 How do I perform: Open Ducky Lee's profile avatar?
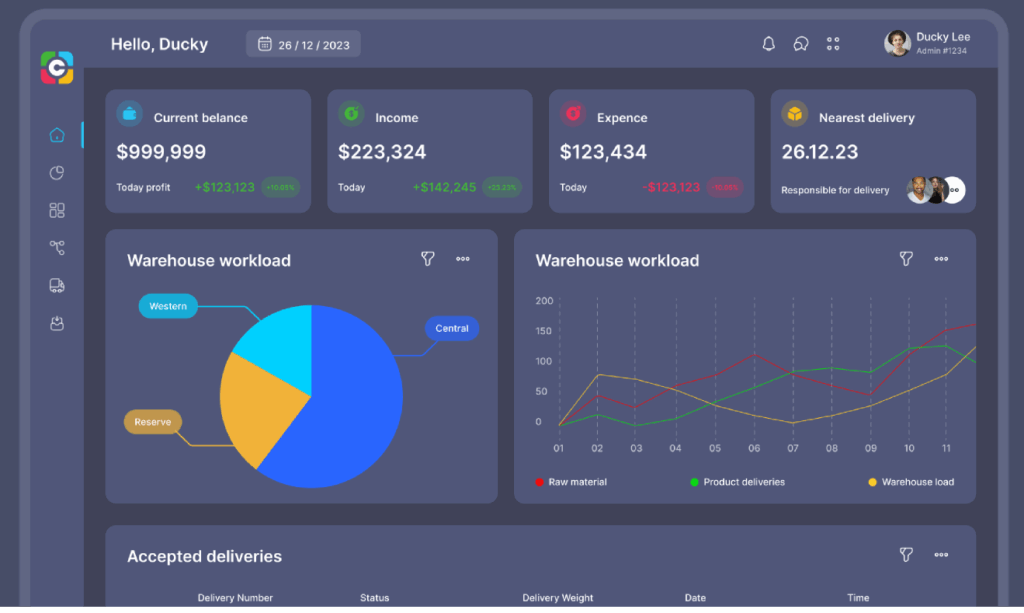tap(897, 43)
